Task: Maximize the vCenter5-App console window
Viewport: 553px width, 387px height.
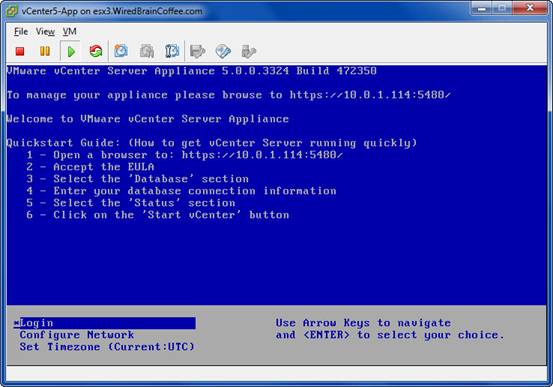Action: pyautogui.click(x=503, y=8)
